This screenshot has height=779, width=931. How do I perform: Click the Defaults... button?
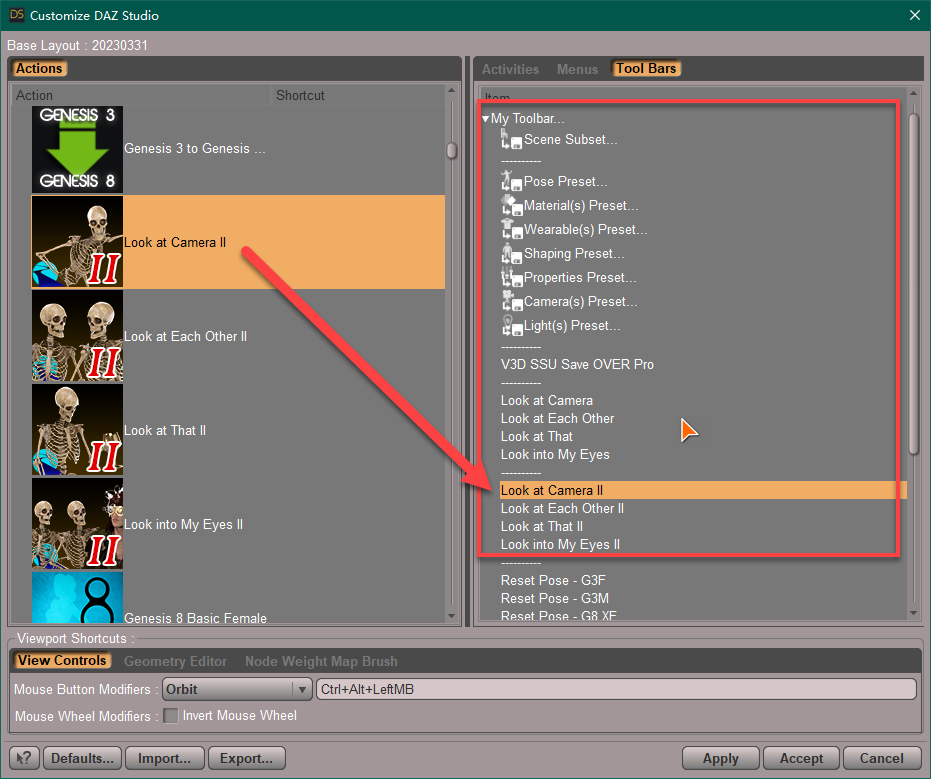[83, 758]
